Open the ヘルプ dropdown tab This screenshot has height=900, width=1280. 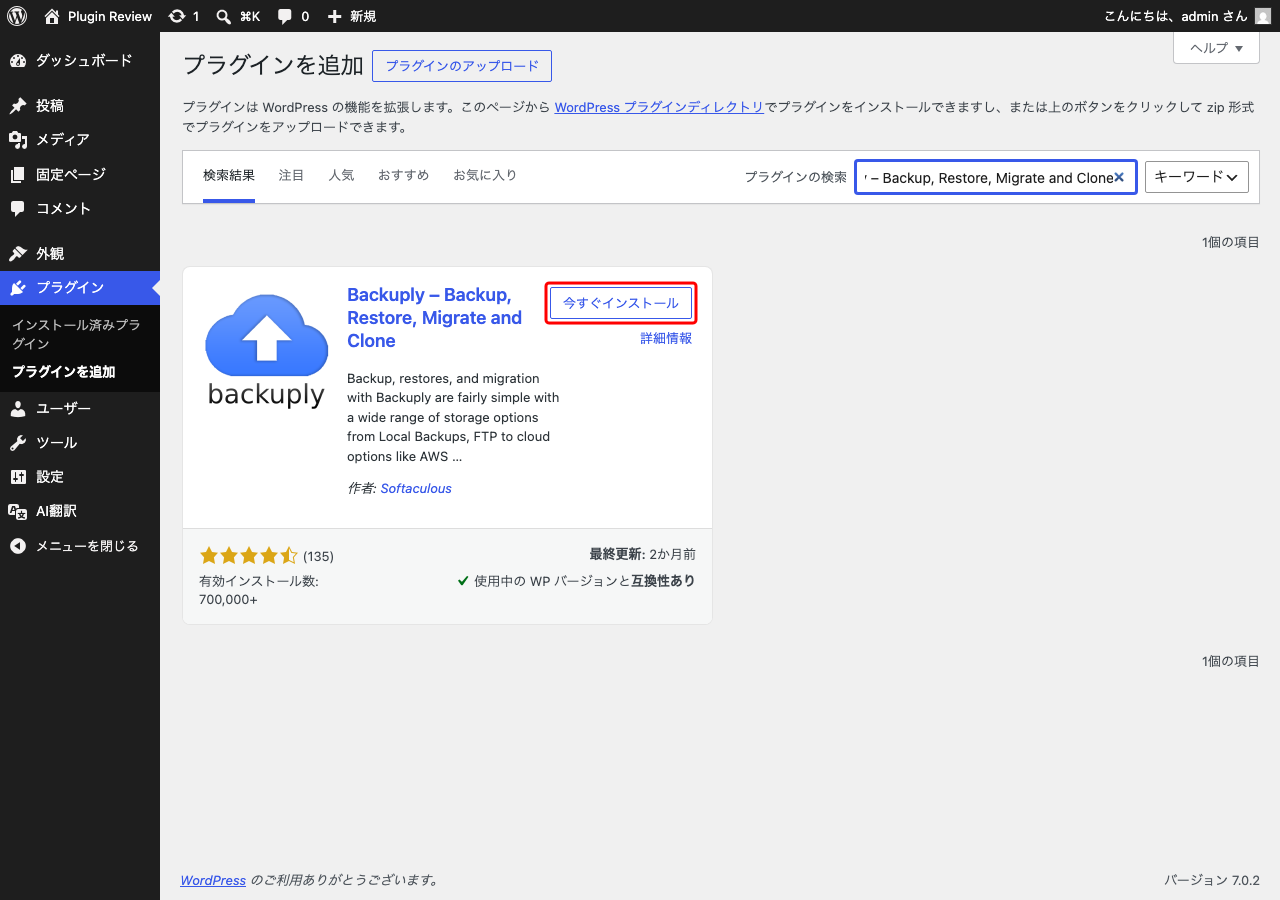(1216, 47)
